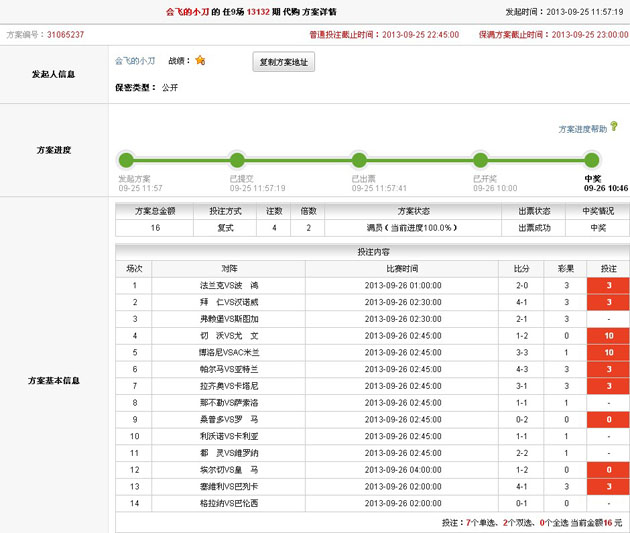
Task: Click the 格拉纳VS巴伦西 match name
Action: (x=229, y=504)
